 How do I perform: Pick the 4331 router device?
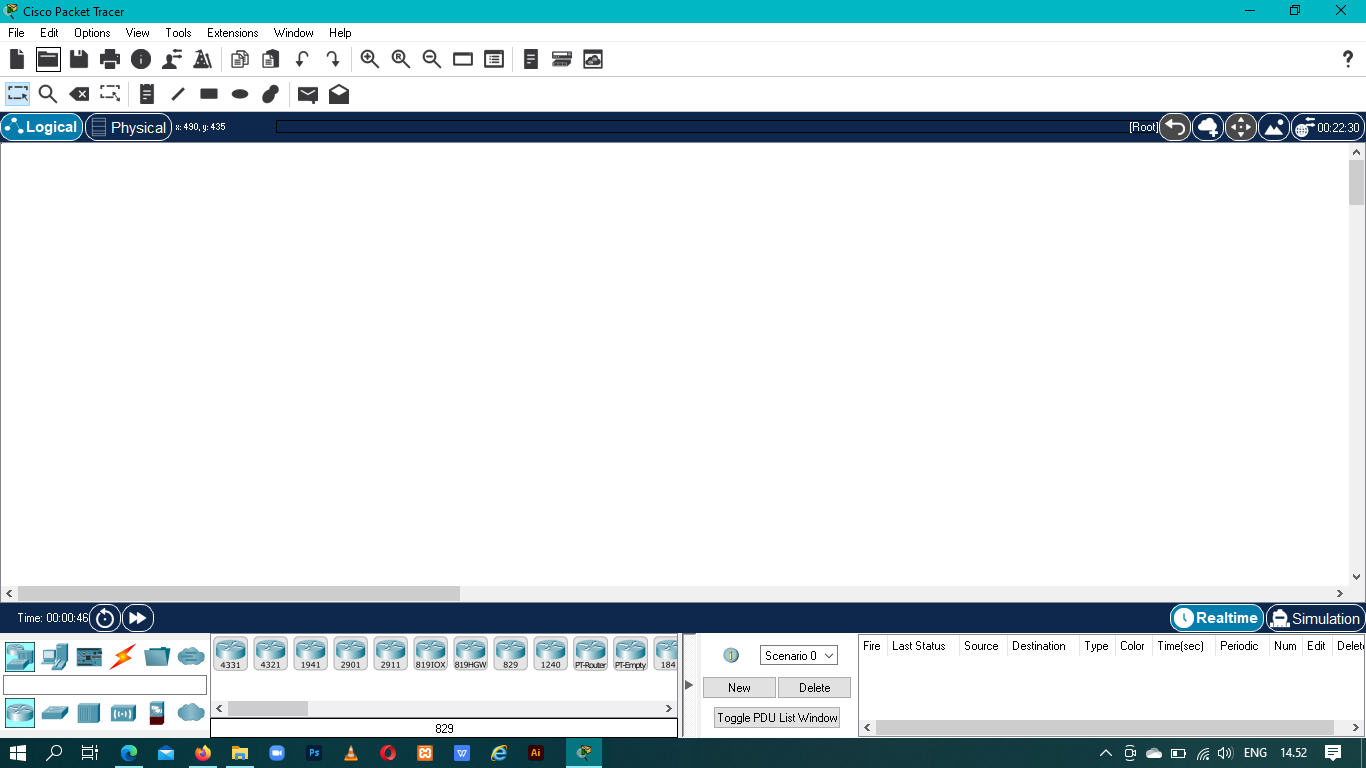coord(231,653)
